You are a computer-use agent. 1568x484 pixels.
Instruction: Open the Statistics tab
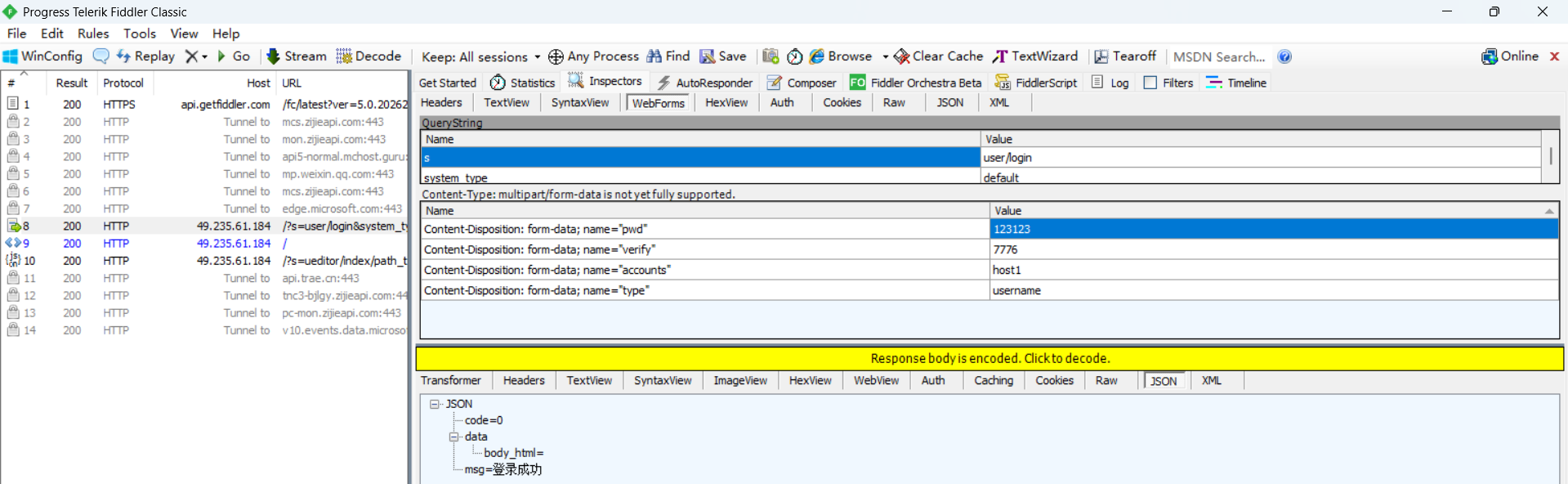click(522, 83)
